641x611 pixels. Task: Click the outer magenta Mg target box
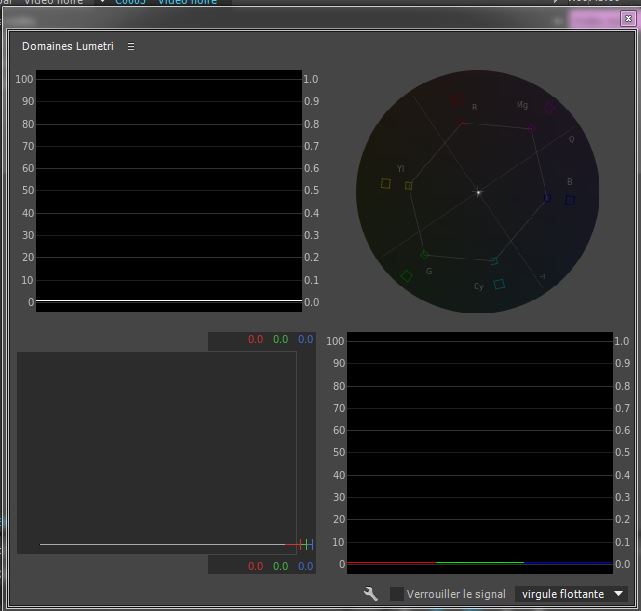point(550,106)
